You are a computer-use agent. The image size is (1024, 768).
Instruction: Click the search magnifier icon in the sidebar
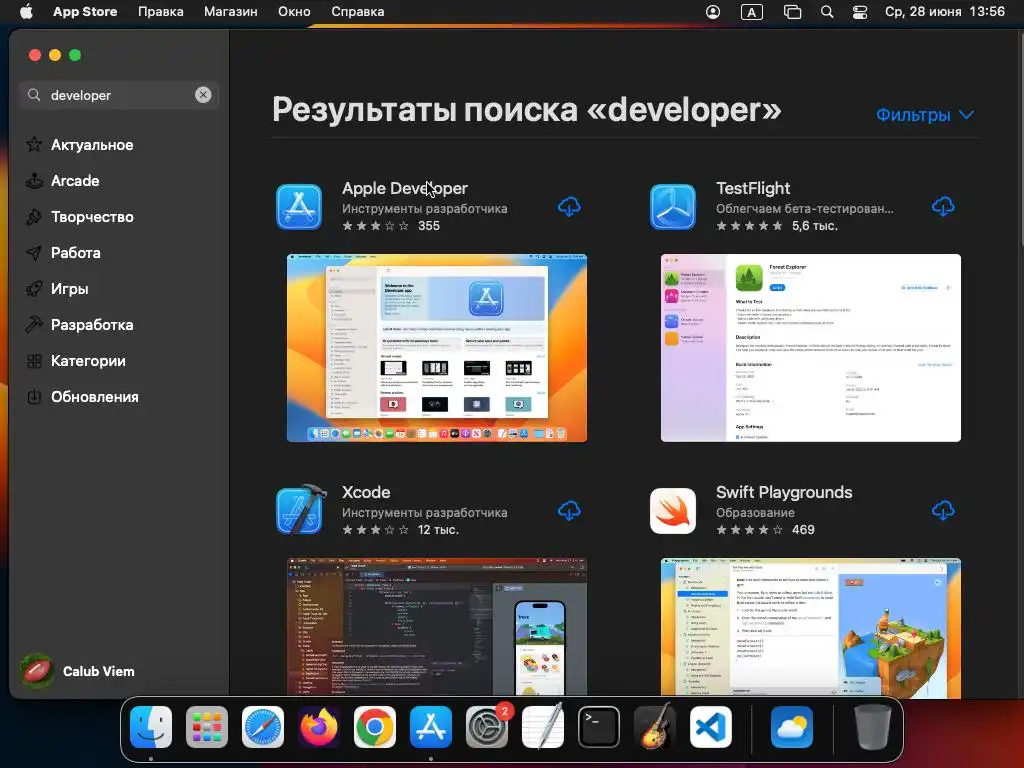pos(34,95)
